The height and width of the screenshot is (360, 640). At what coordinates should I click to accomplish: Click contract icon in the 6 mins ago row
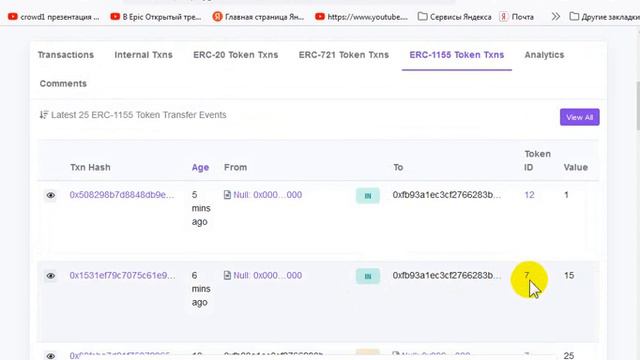227,276
